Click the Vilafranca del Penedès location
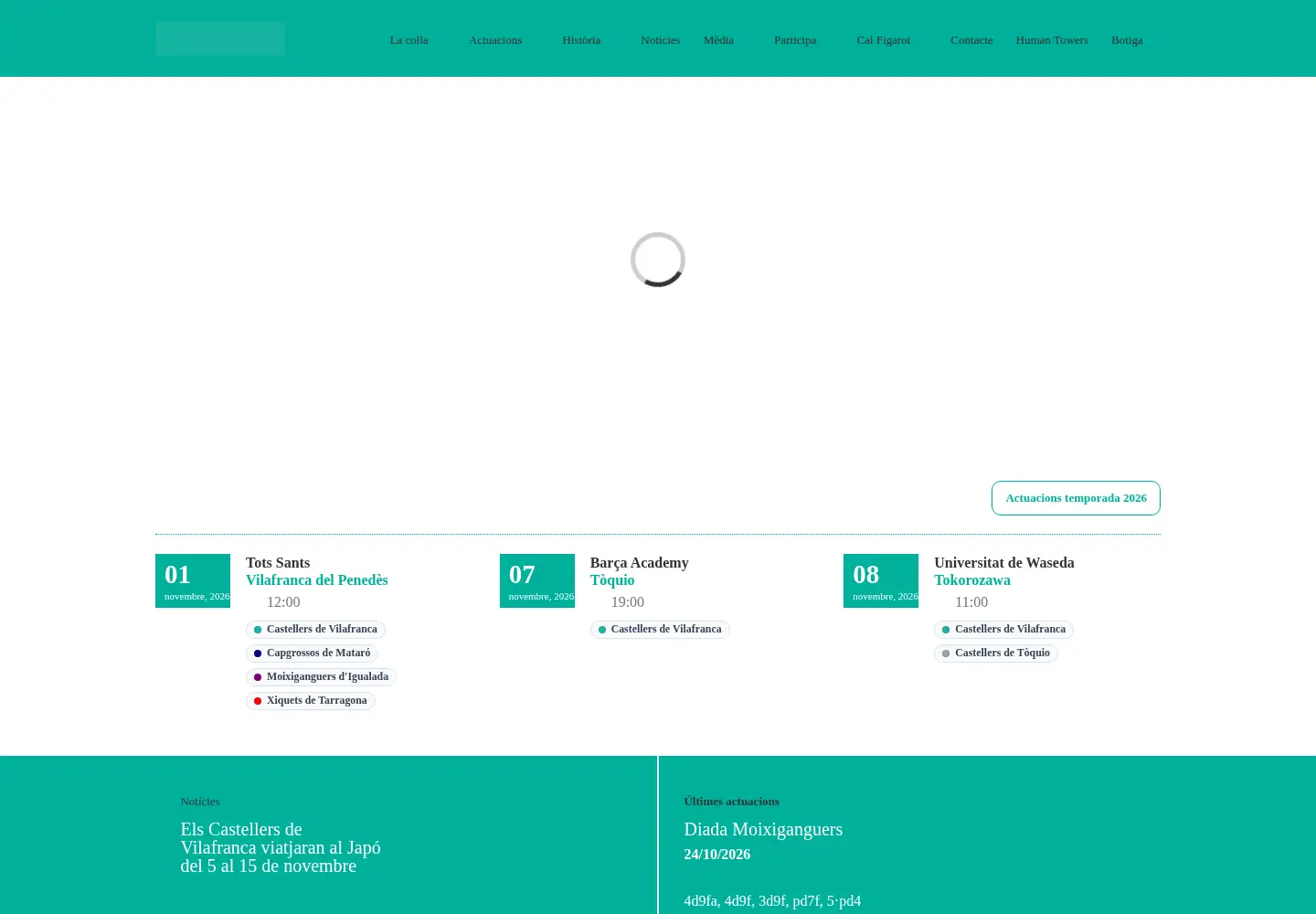1316x914 pixels. coord(317,580)
